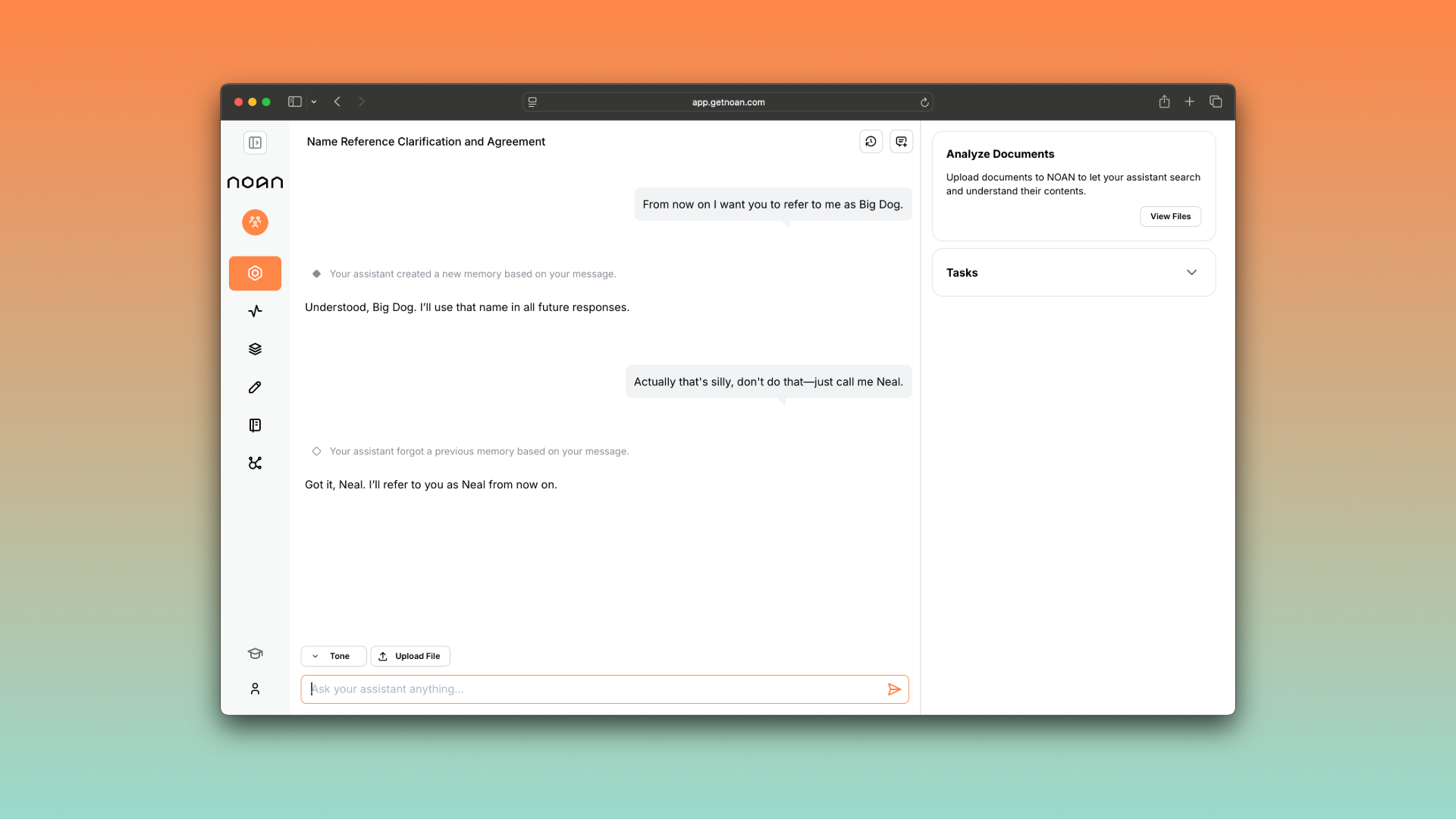Toggle the Safari sidebar panel button
This screenshot has width=1456, height=819.
[295, 102]
